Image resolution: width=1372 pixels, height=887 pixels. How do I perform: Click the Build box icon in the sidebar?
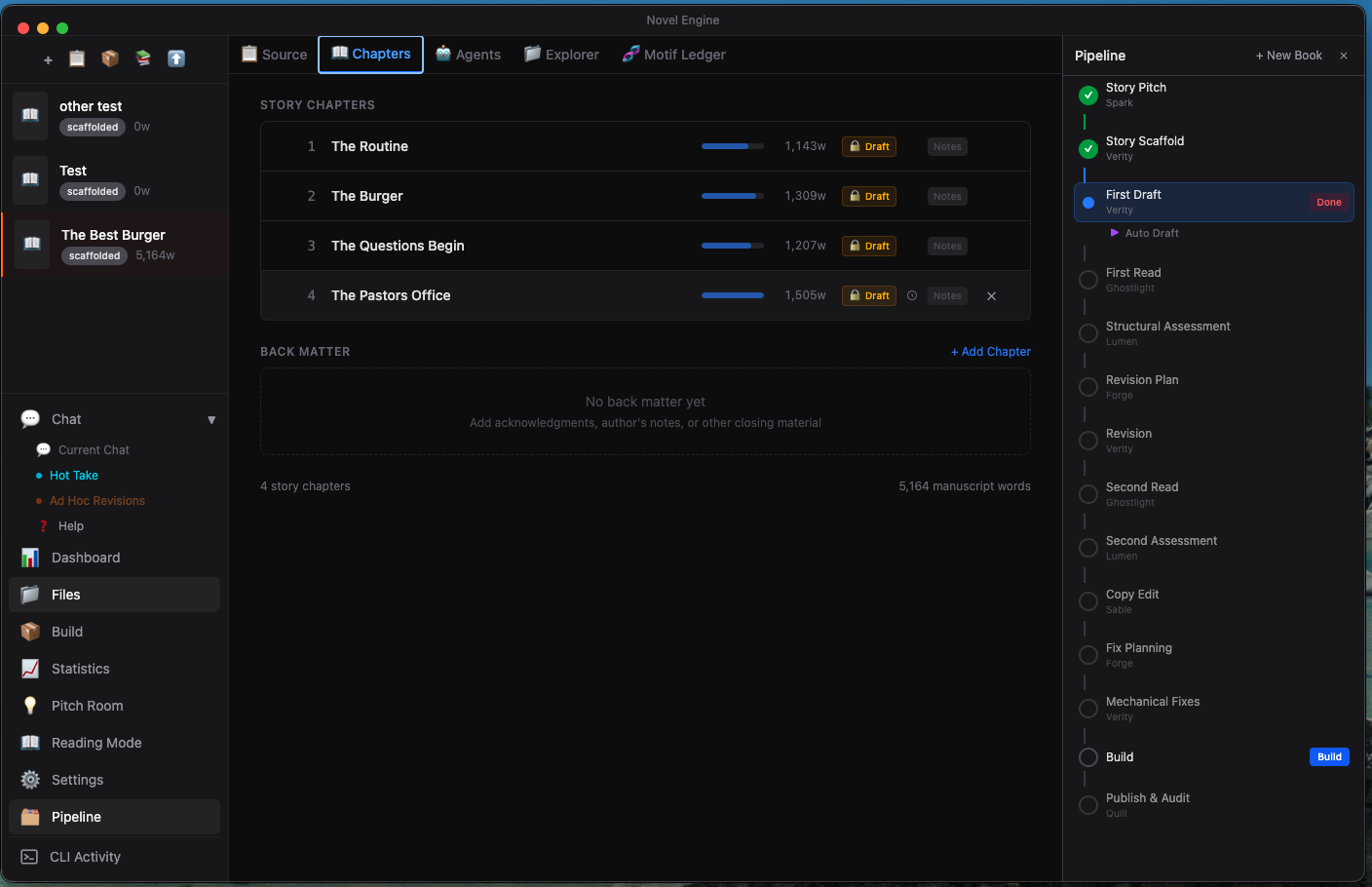[x=30, y=632]
